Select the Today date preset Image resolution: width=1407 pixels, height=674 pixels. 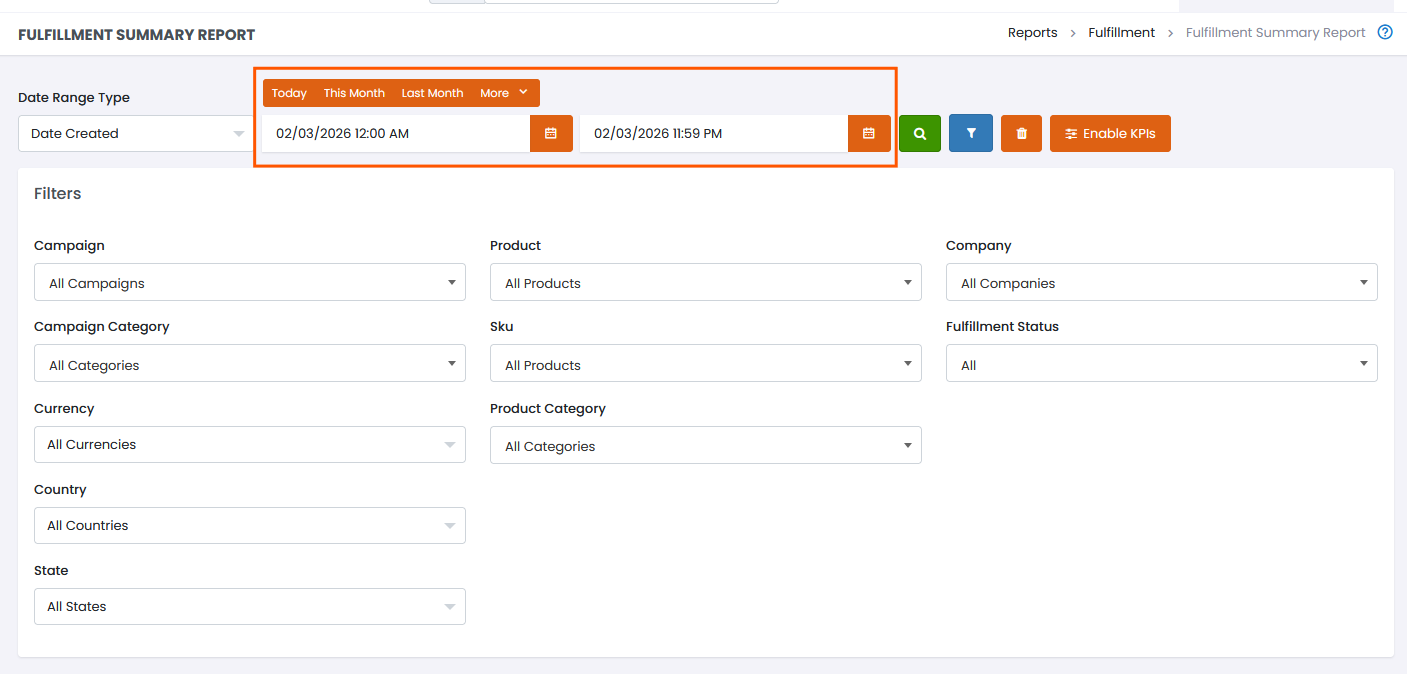click(289, 93)
